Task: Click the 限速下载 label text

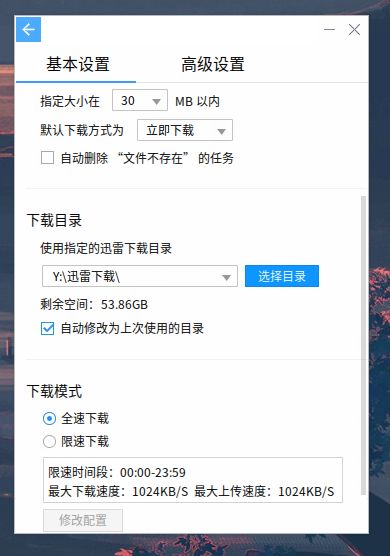Action: point(85,441)
